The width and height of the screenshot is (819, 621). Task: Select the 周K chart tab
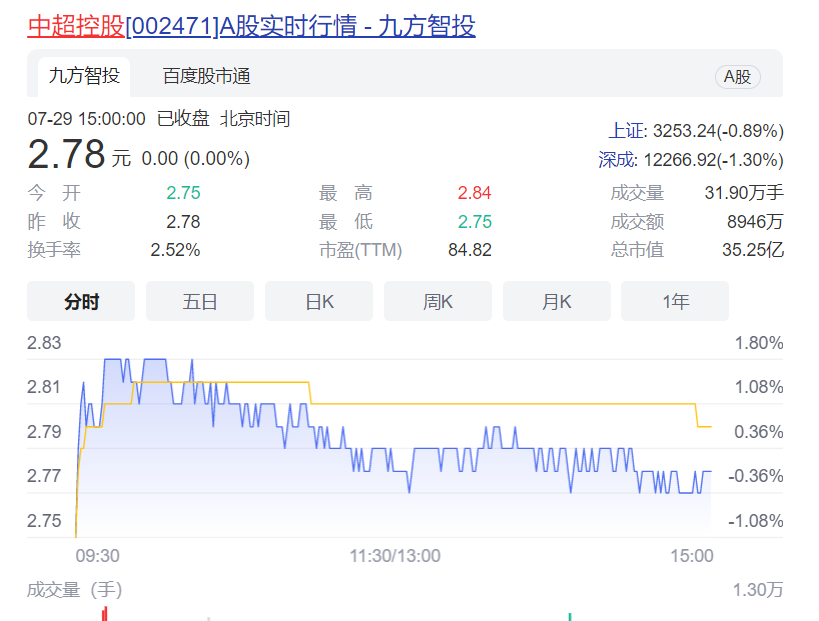point(438,301)
